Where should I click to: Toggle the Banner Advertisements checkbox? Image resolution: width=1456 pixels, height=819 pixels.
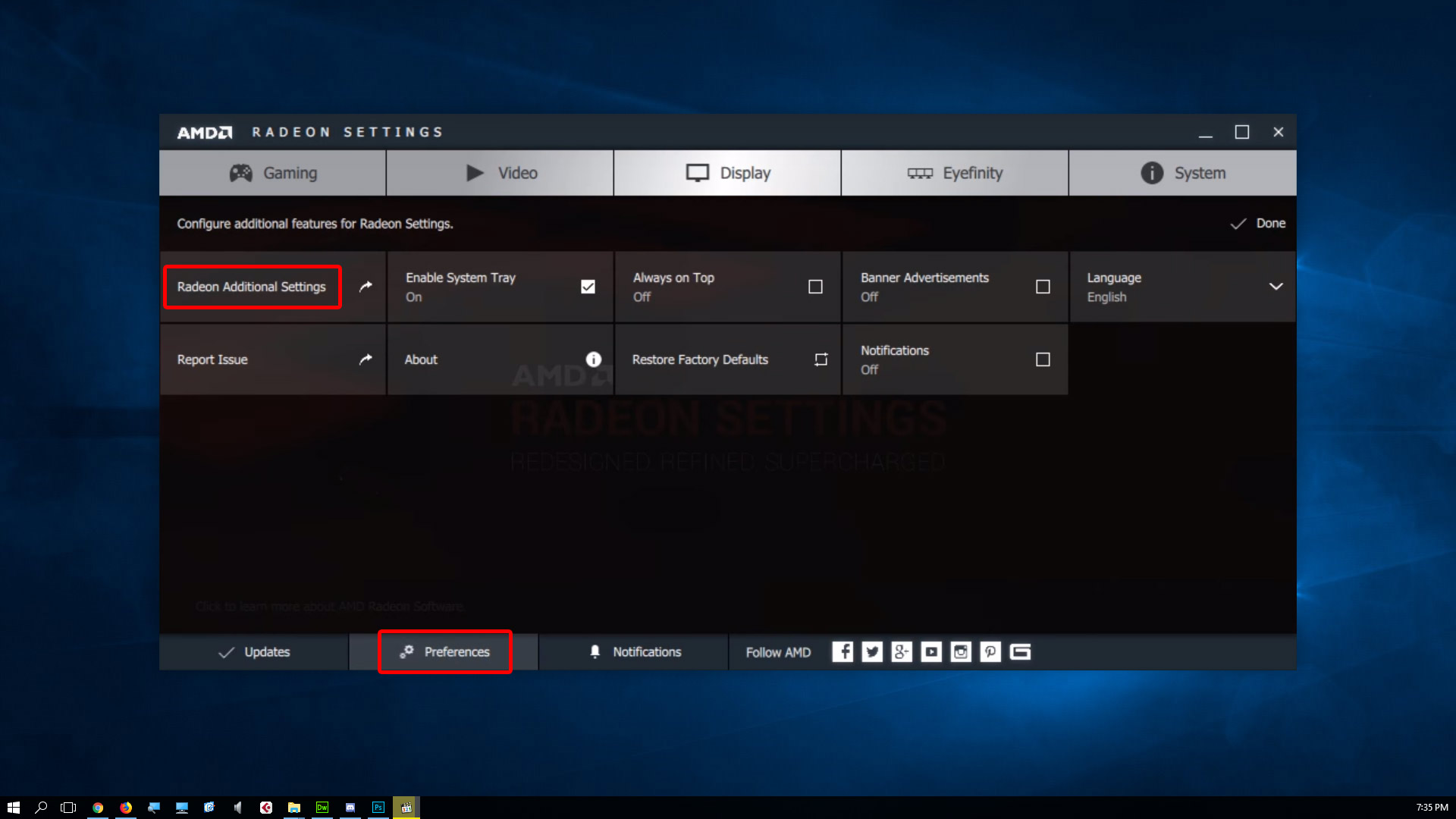[x=1043, y=287]
